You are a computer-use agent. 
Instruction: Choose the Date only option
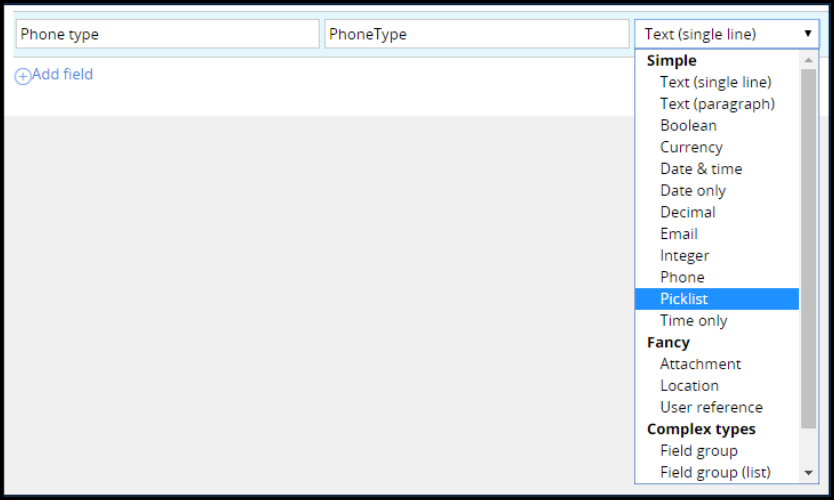[x=693, y=191]
